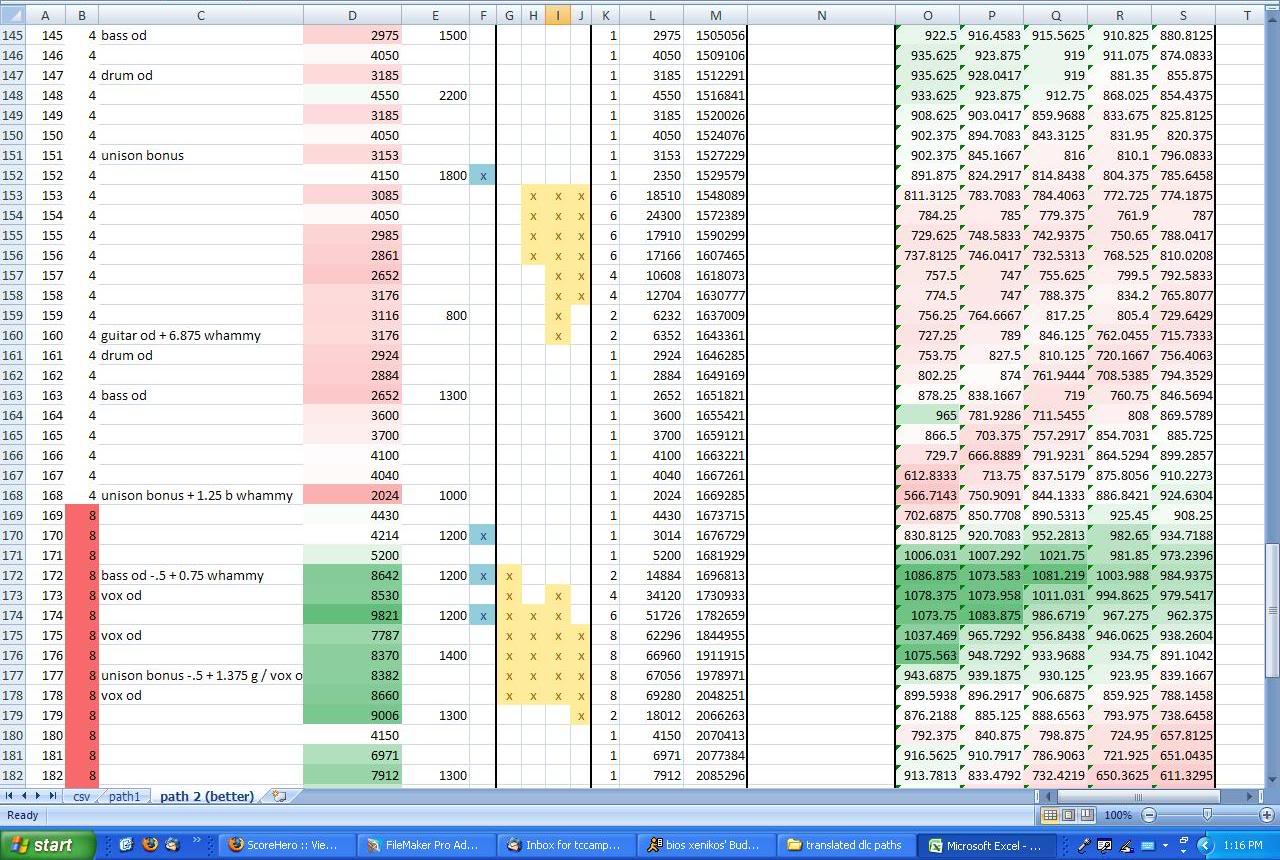Screen dimensions: 1280x860
Task: Select the column I header
Action: click(x=558, y=15)
